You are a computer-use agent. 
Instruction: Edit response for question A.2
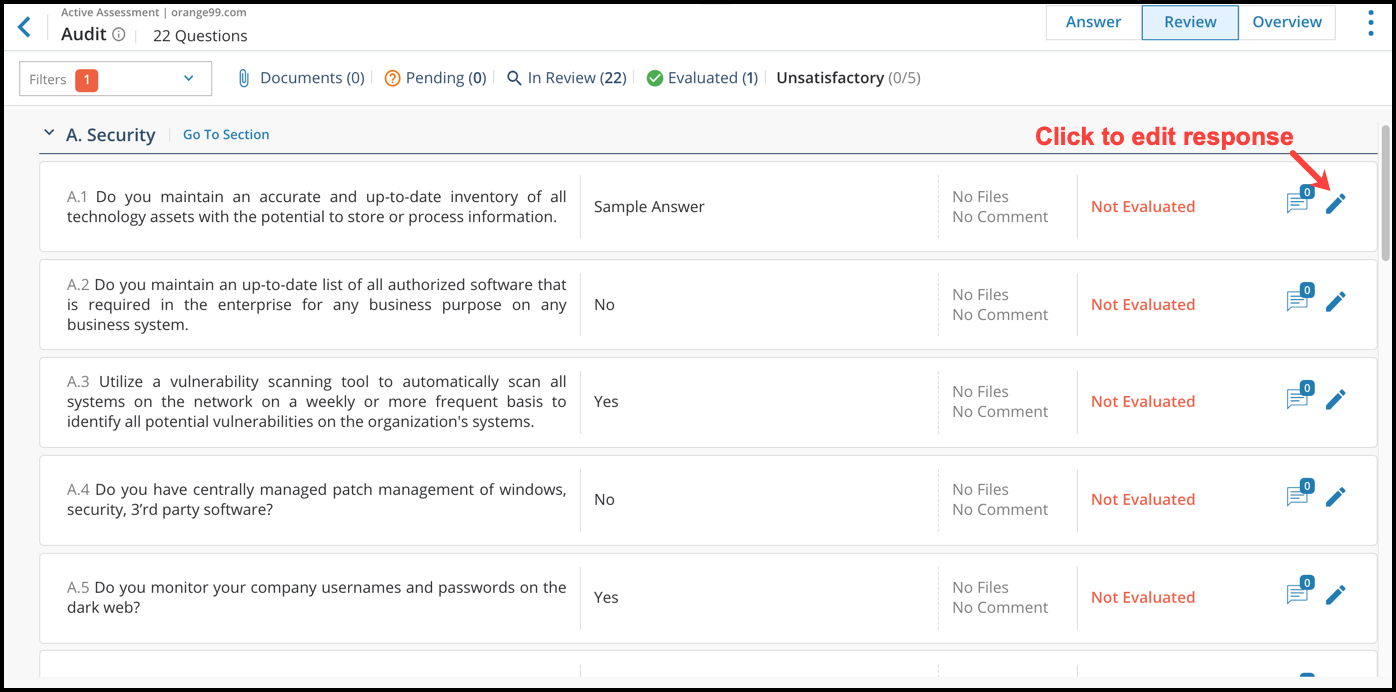pyautogui.click(x=1336, y=302)
